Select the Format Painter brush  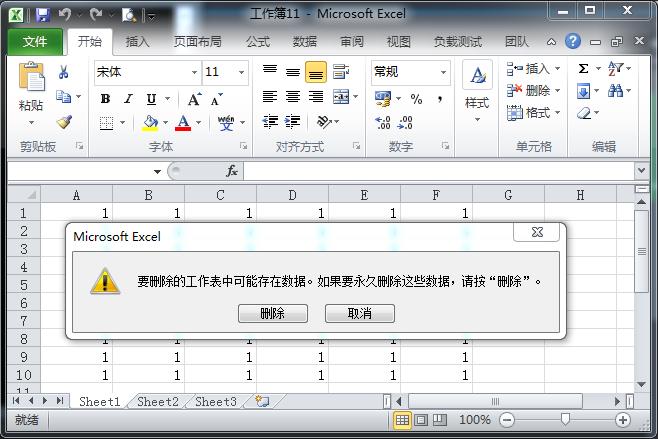(64, 121)
